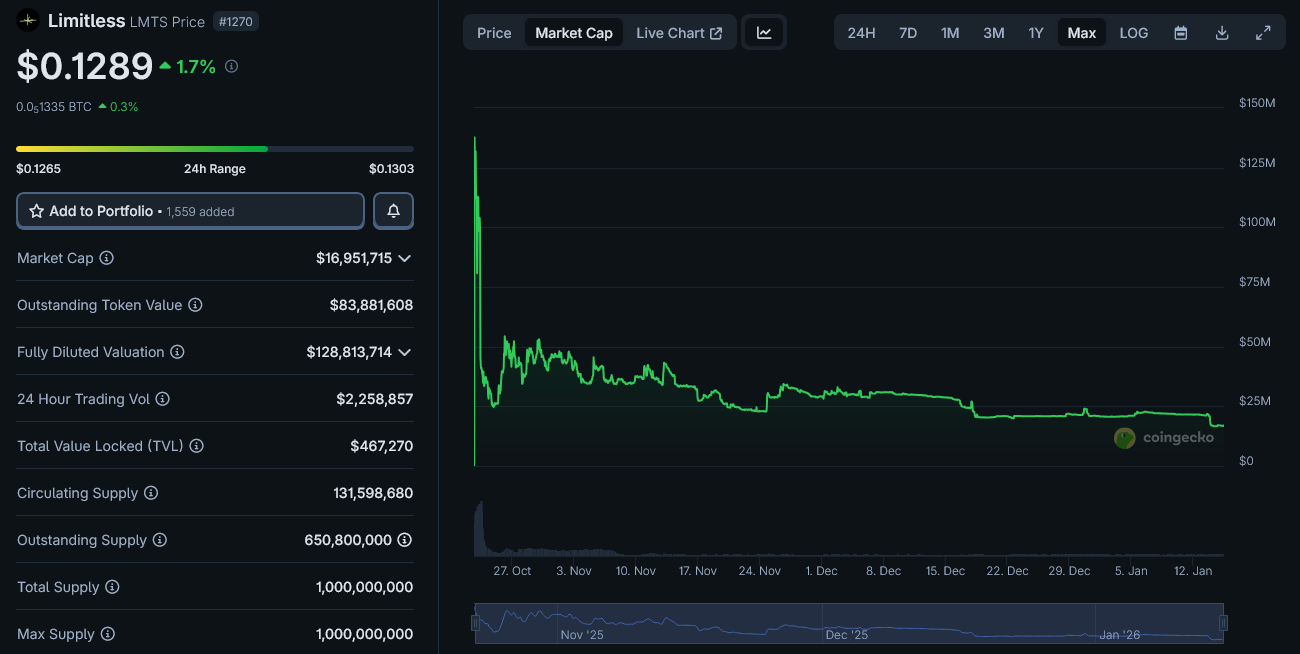This screenshot has width=1300, height=654.
Task: Open Circulating Supply info icon
Action: pyautogui.click(x=151, y=493)
